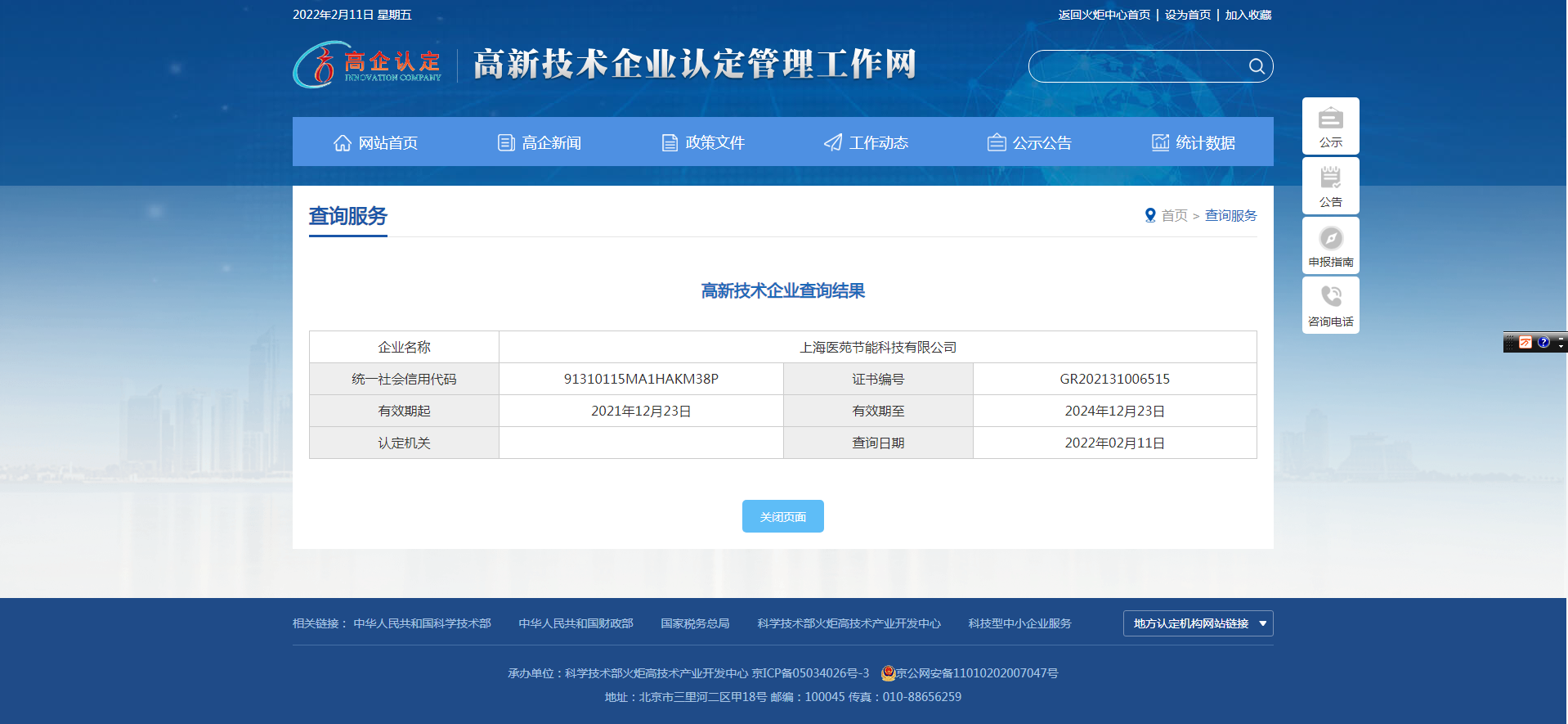Viewport: 1568px width, 724px height.
Task: Click the certificate number GR202131006515
Action: [x=1115, y=379]
